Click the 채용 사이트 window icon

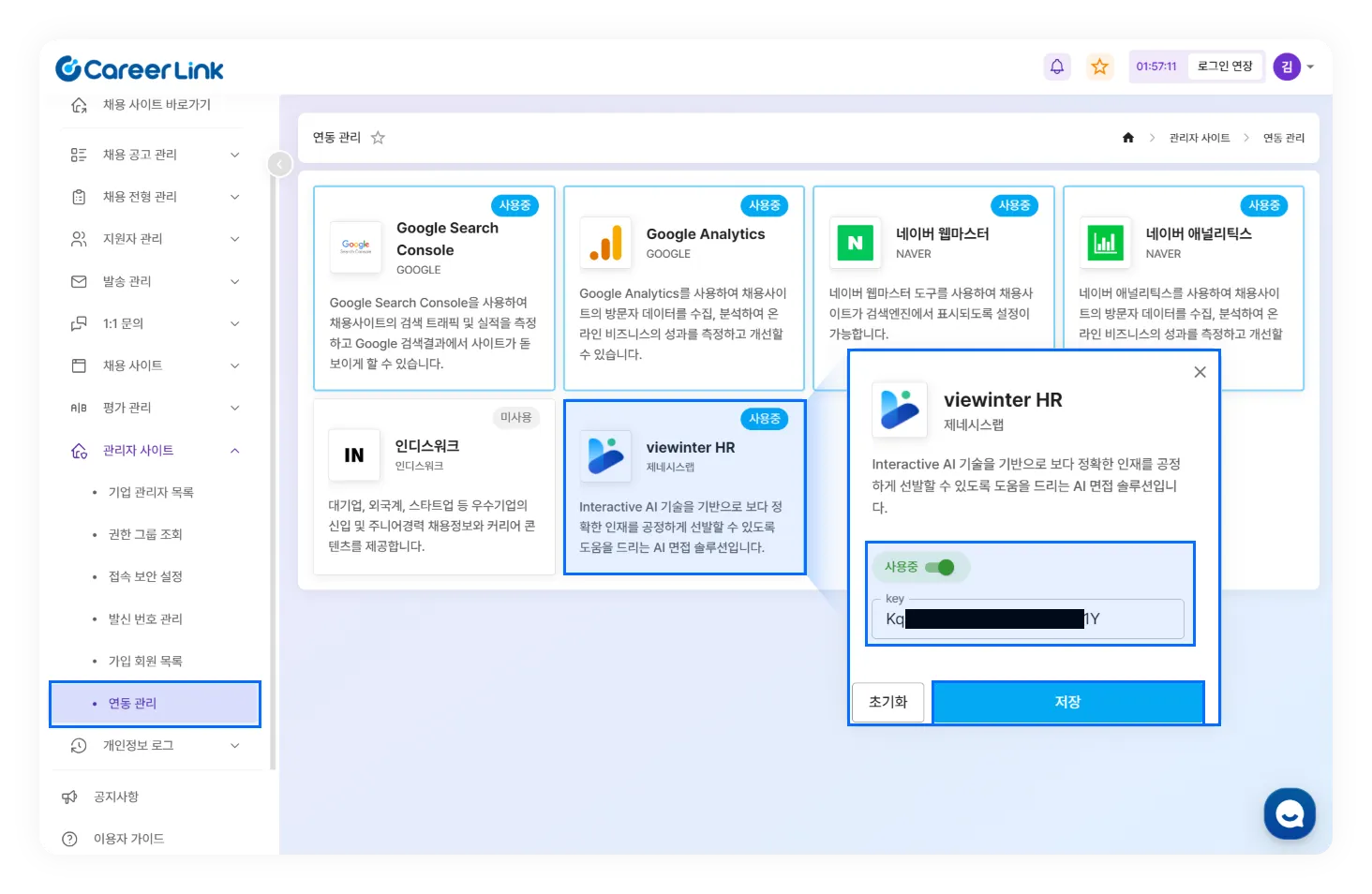click(79, 365)
